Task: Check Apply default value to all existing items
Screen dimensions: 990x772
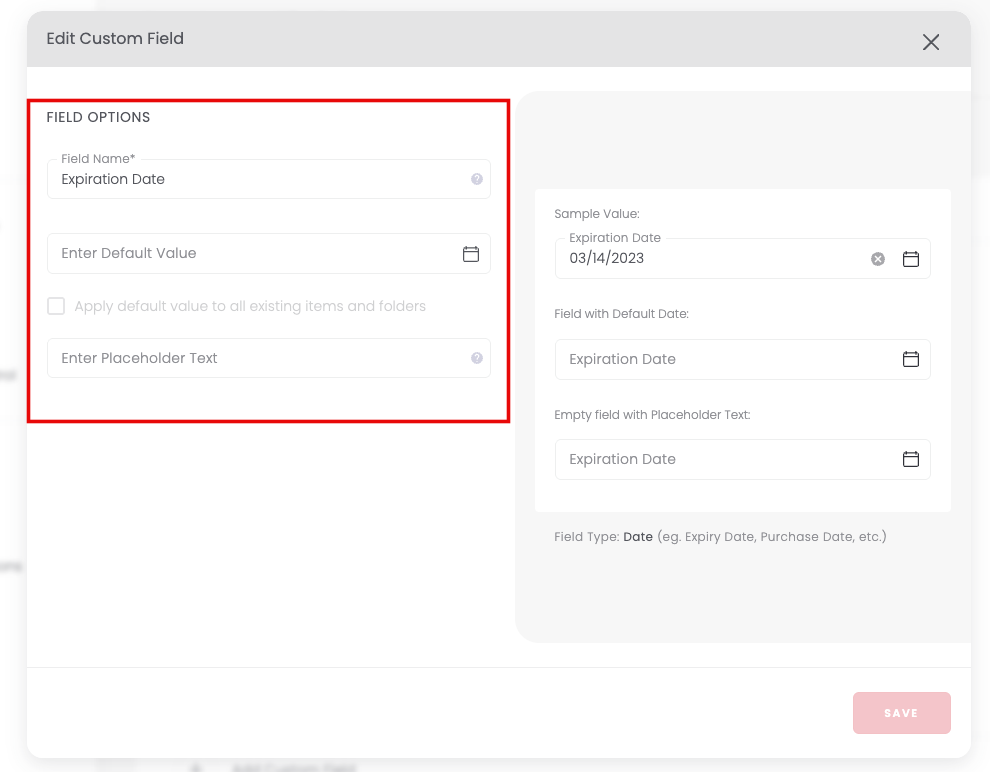Action: (x=56, y=306)
